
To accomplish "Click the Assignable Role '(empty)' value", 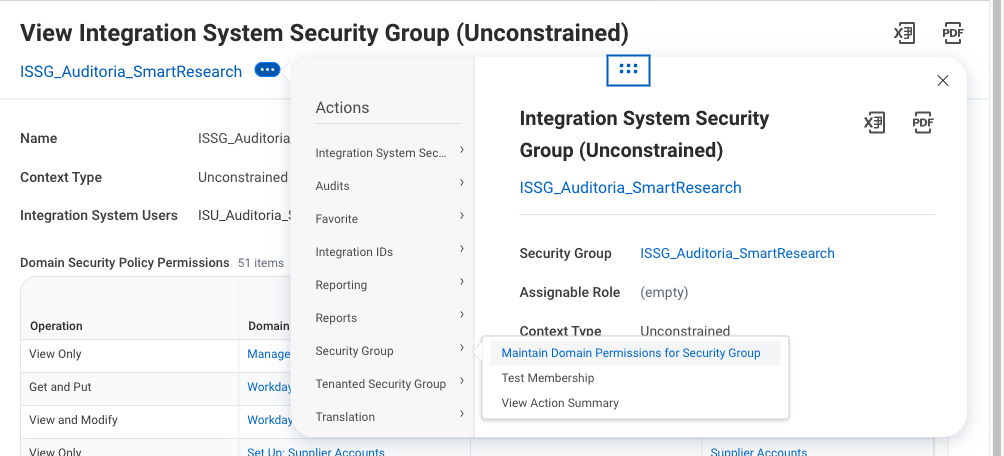I will (x=664, y=293).
